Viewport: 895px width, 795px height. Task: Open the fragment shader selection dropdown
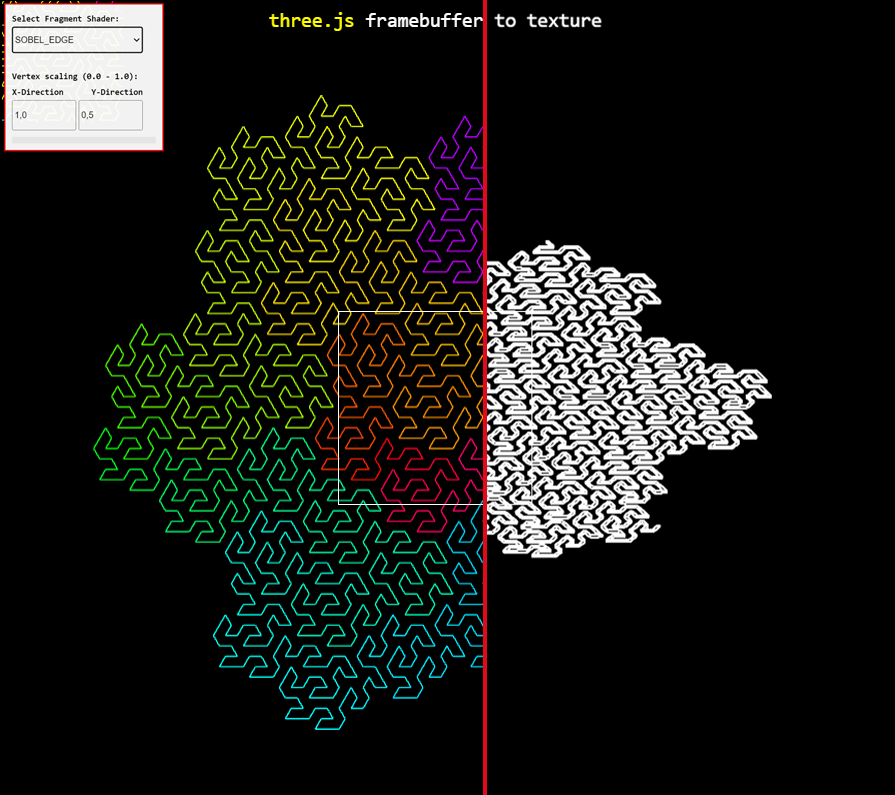tap(77, 40)
